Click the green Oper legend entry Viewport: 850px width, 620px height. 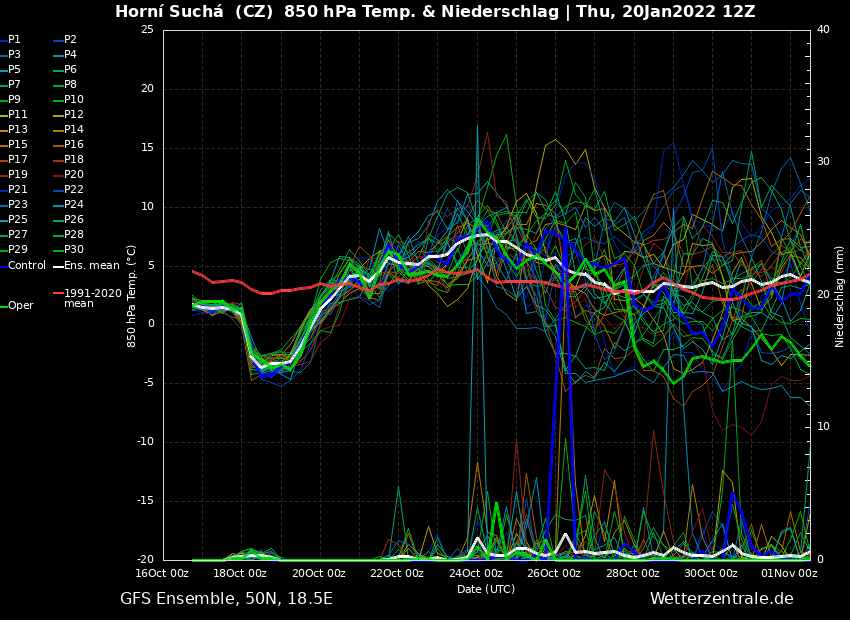(x=20, y=306)
